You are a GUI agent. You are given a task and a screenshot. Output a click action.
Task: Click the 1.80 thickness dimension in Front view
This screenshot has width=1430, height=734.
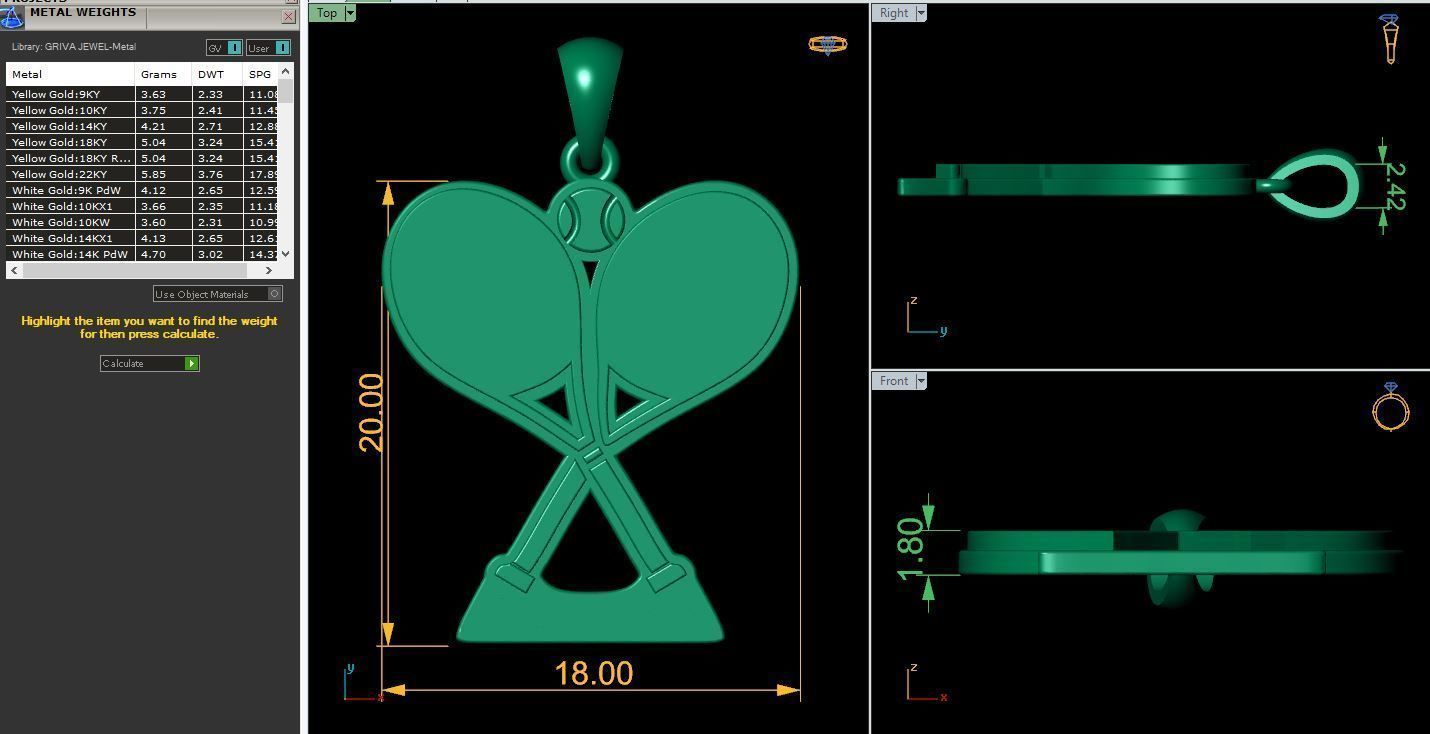pos(910,548)
